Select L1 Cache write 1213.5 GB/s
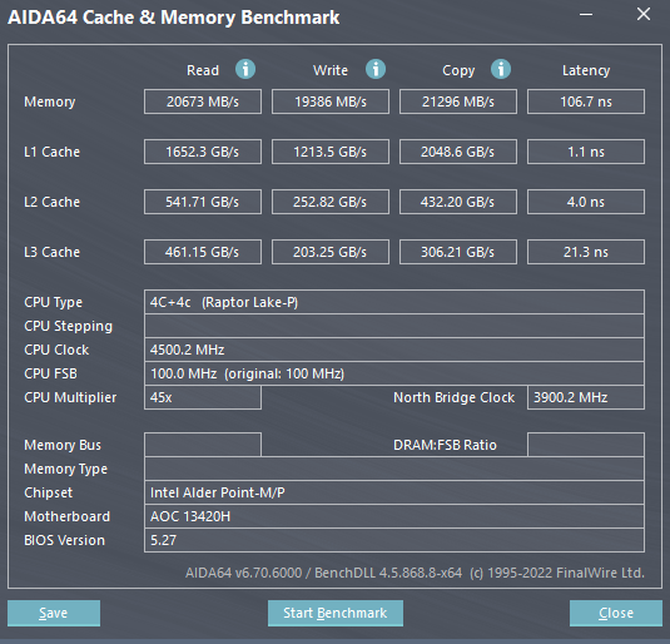Viewport: 670px width, 644px height. click(x=330, y=152)
